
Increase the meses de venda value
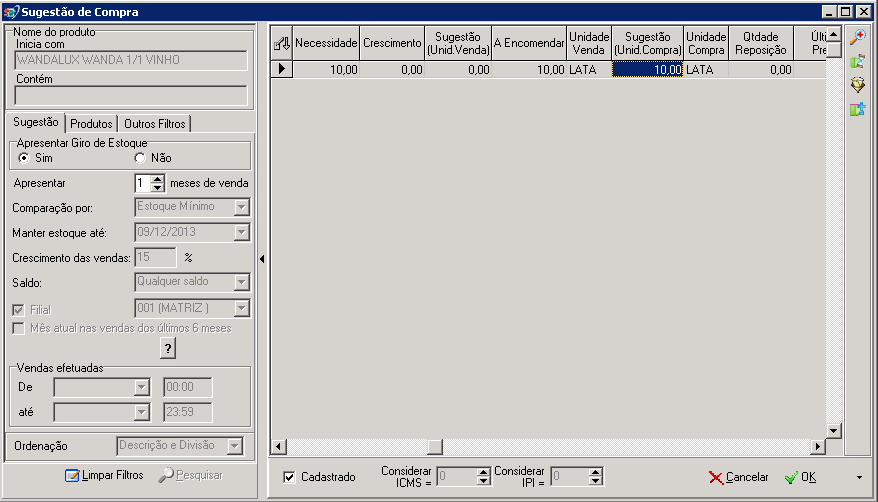(x=158, y=179)
